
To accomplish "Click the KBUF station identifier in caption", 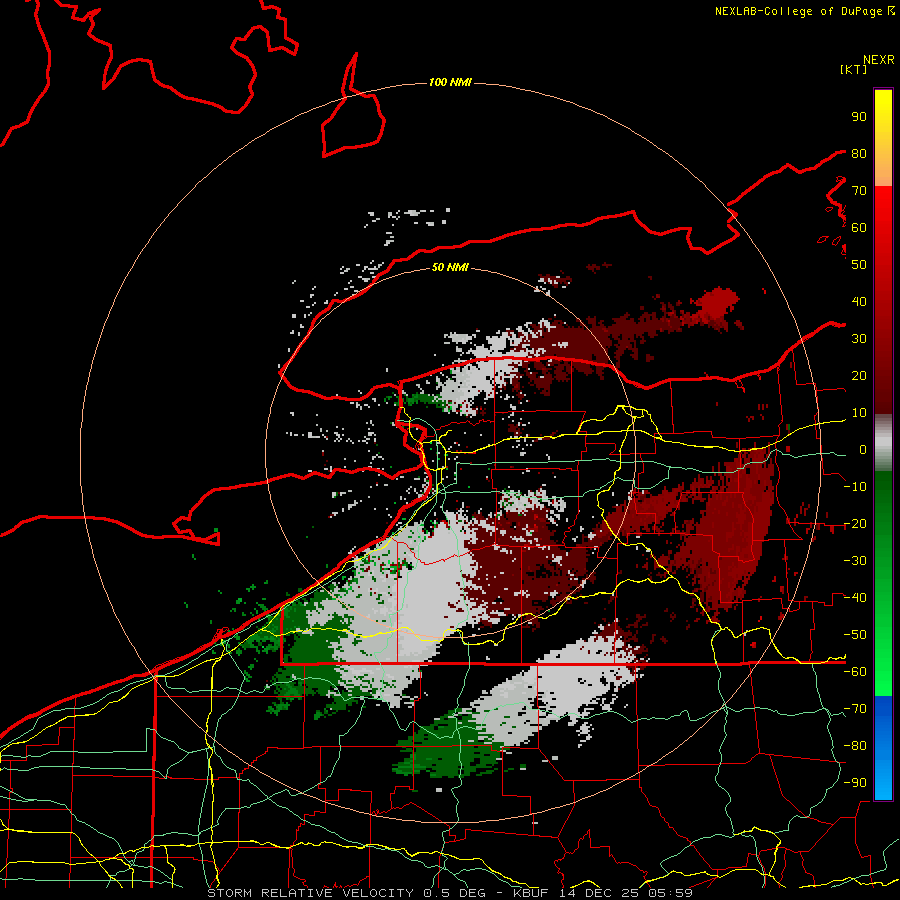I will [x=530, y=893].
